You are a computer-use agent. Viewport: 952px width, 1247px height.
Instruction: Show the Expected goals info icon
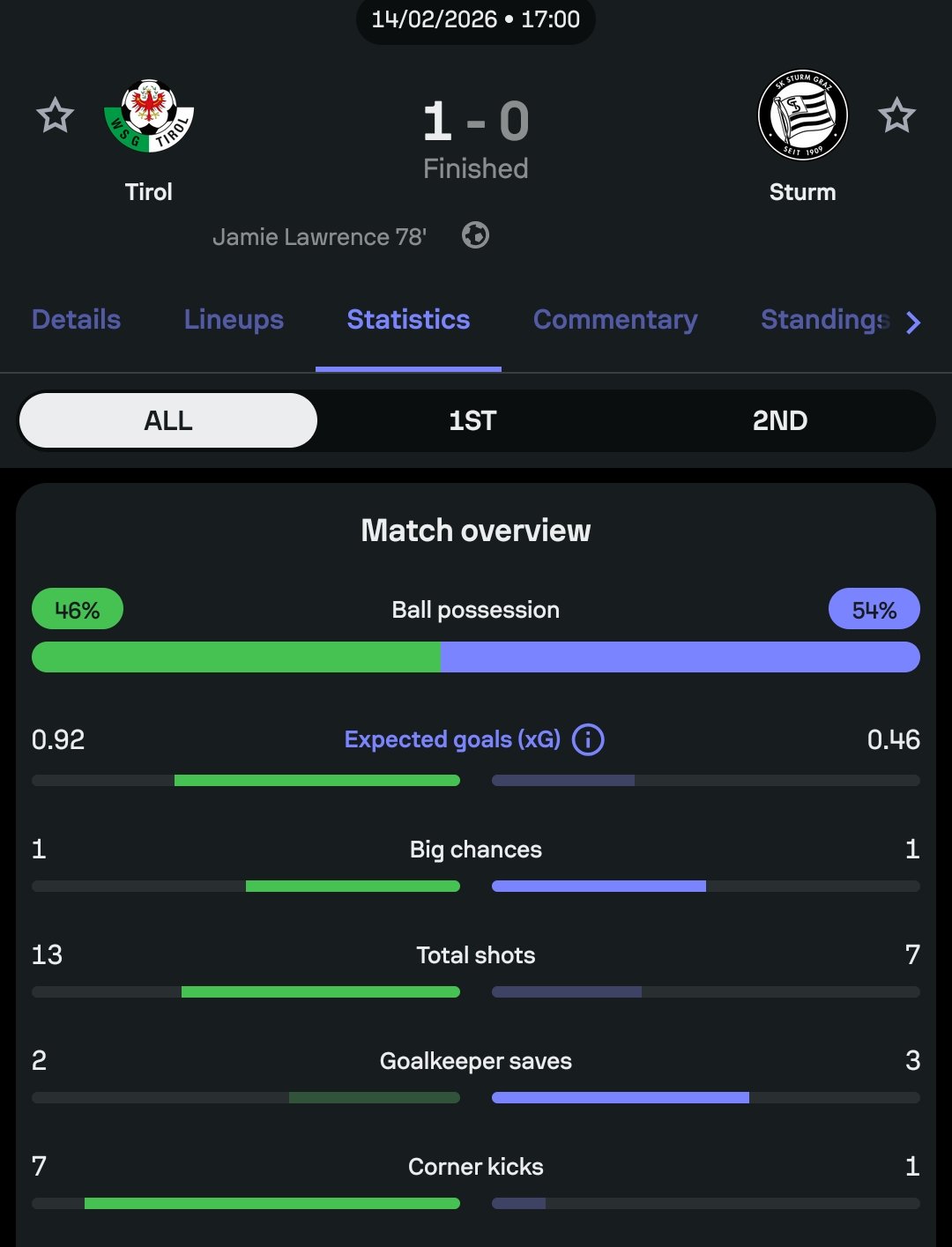pos(588,739)
